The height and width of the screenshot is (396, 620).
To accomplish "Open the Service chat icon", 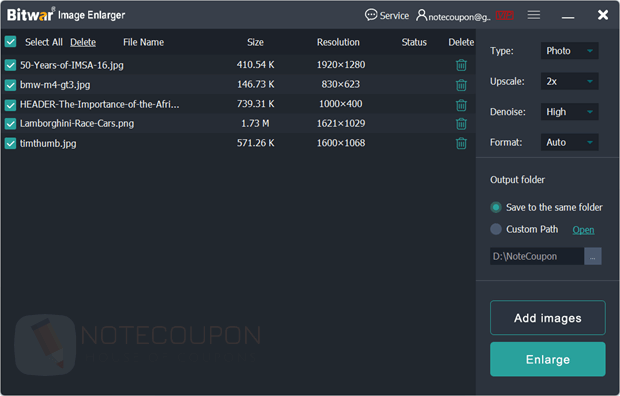I will (x=370, y=15).
